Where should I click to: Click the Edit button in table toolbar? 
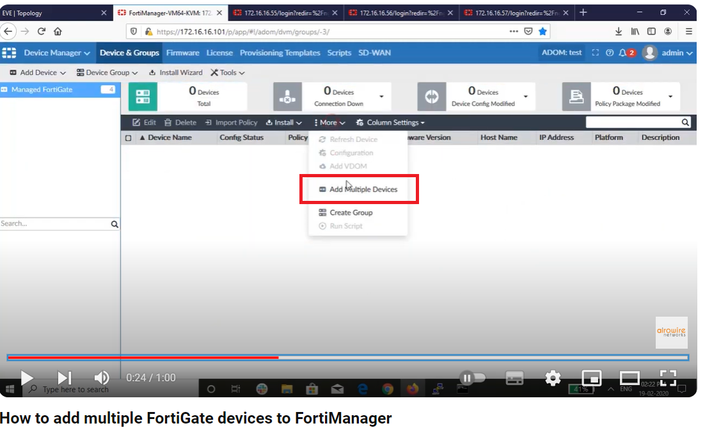tap(144, 122)
